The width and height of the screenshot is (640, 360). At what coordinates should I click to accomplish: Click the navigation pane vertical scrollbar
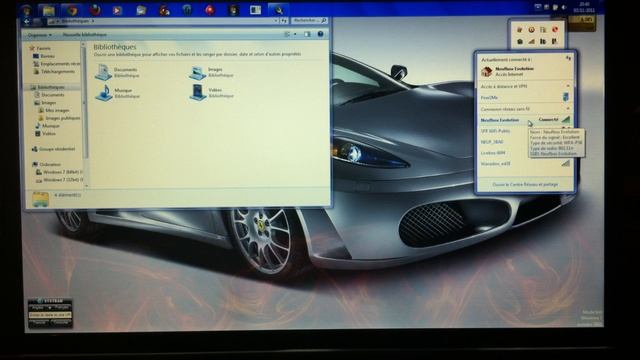[x=84, y=114]
